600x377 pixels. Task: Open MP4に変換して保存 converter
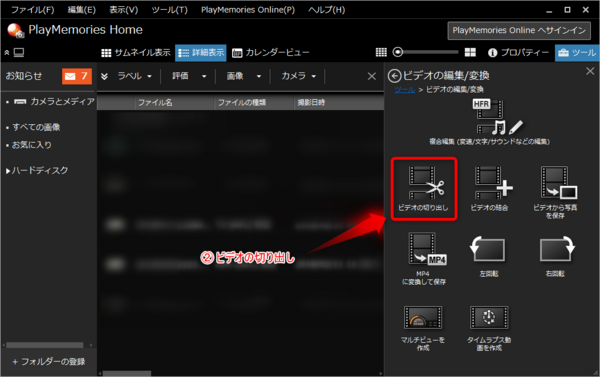tap(423, 259)
